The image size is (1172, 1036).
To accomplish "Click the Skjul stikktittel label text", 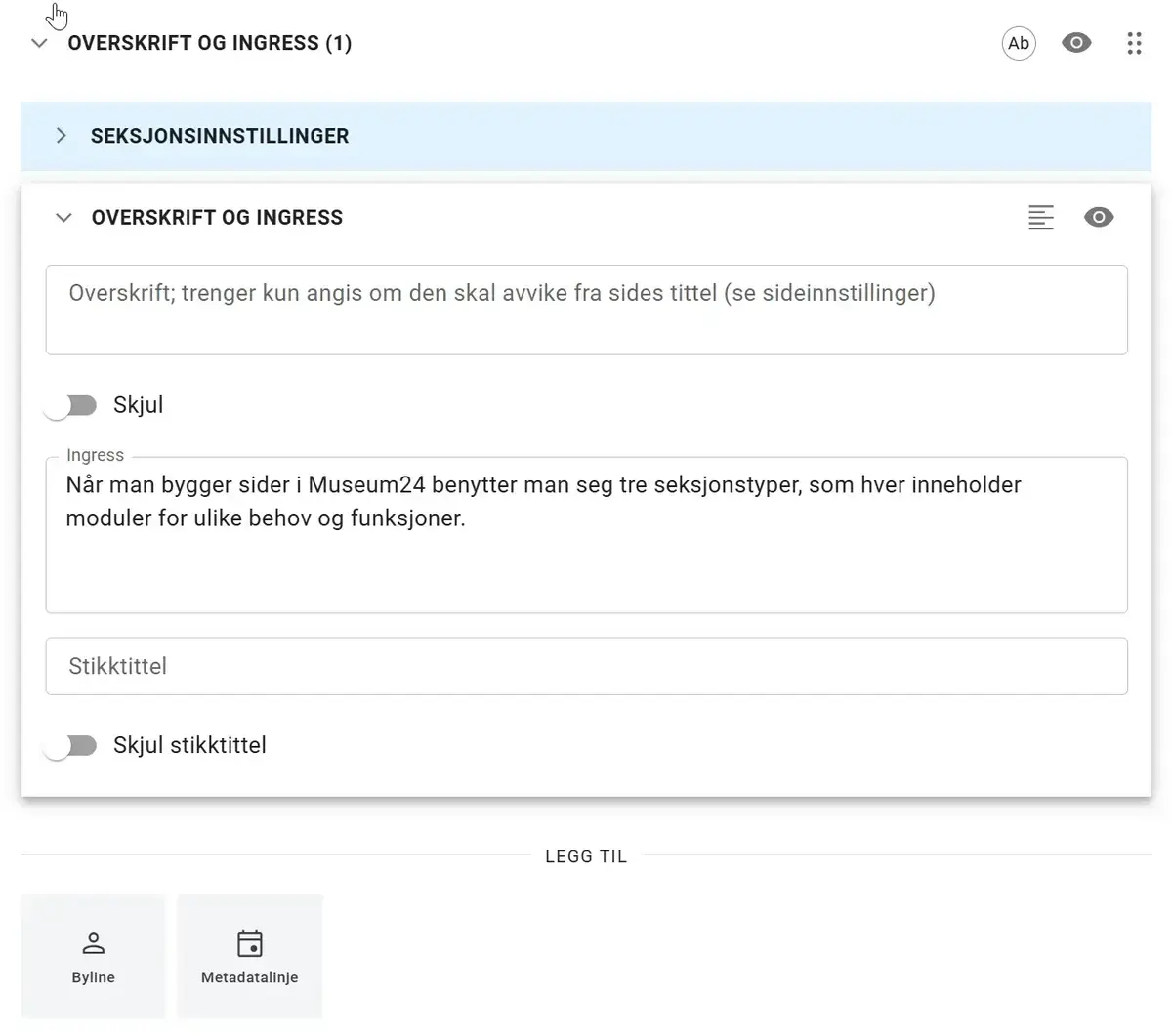I will click(x=189, y=745).
